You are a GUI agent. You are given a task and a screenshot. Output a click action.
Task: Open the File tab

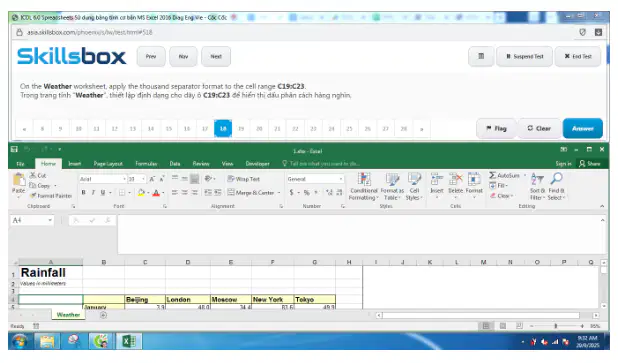(x=20, y=164)
